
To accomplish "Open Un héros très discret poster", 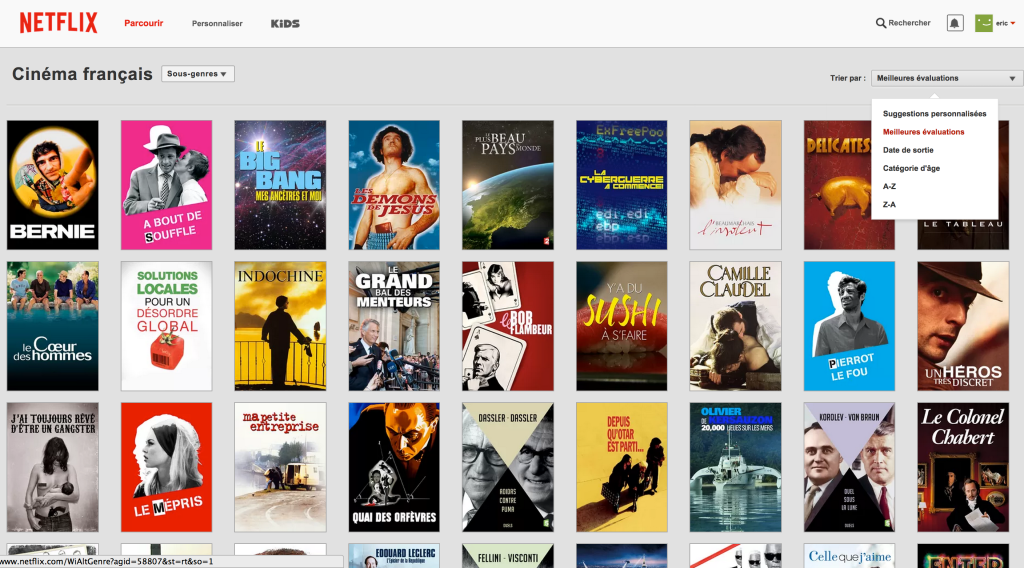I will click(x=963, y=326).
